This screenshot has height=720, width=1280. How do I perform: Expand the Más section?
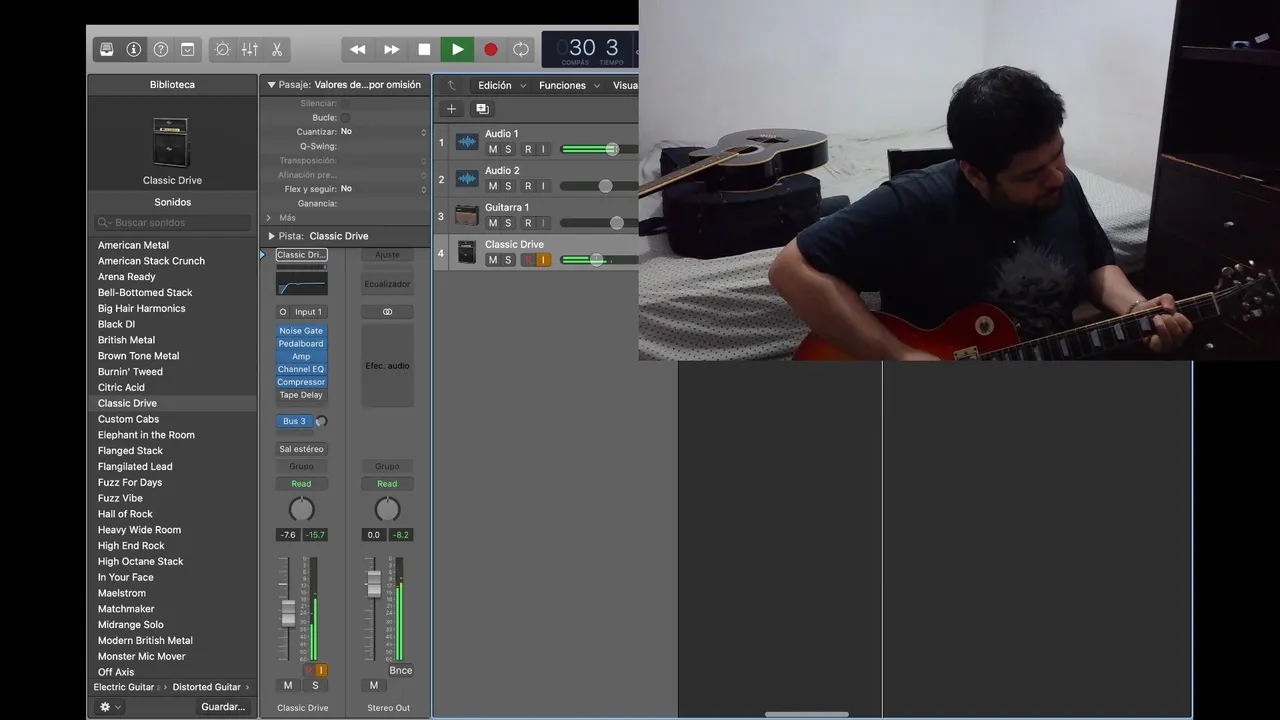point(269,217)
